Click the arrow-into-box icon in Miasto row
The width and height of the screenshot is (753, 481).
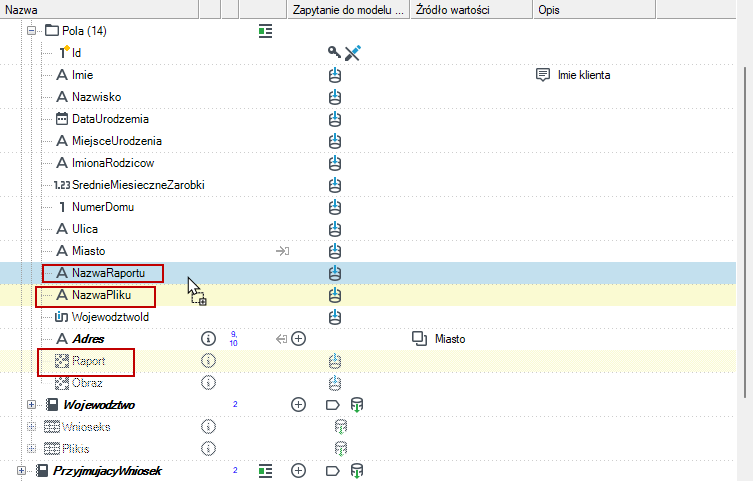click(282, 251)
